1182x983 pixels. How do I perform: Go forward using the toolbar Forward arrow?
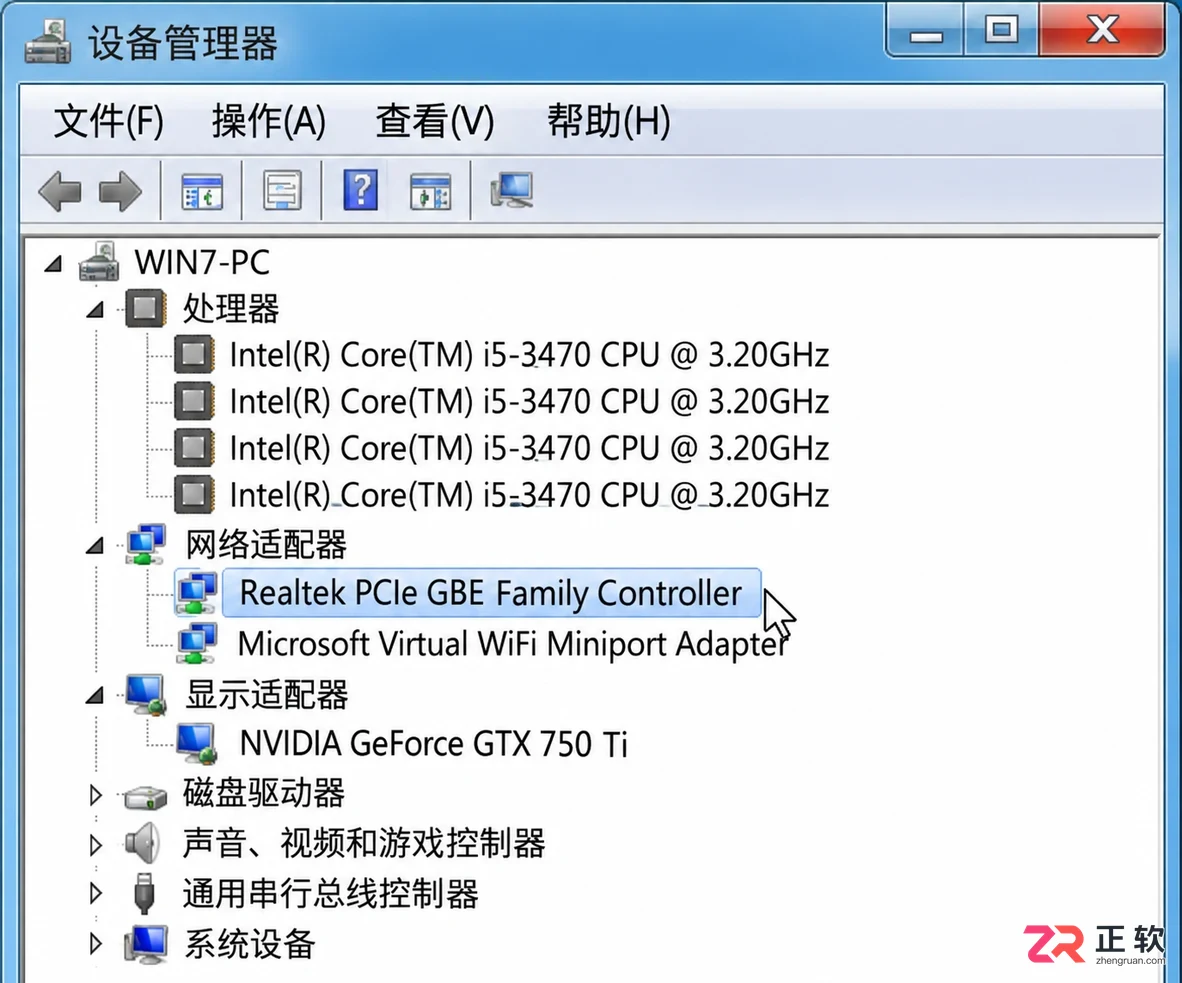pos(121,191)
